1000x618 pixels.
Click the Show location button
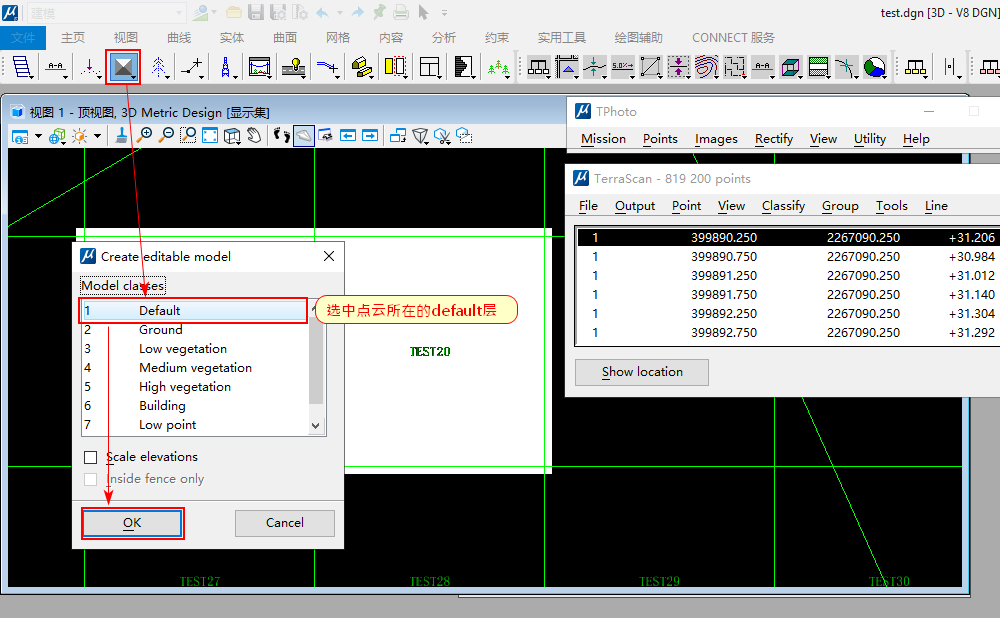(642, 372)
